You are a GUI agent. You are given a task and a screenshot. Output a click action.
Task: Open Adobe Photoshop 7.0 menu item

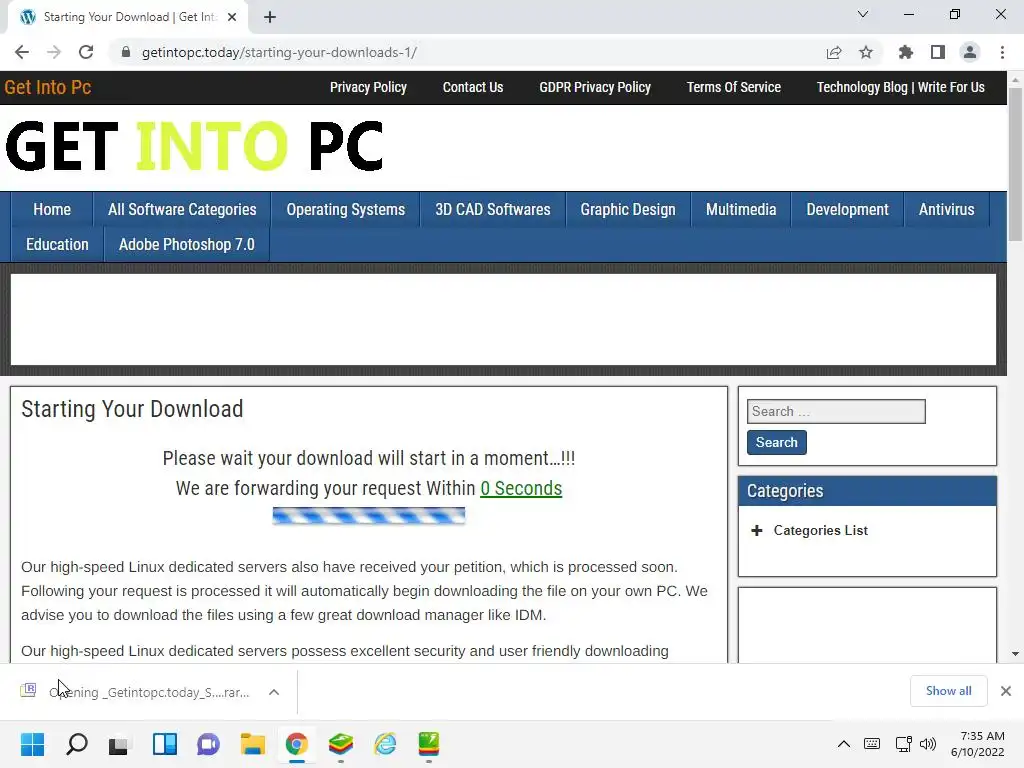pyautogui.click(x=187, y=245)
